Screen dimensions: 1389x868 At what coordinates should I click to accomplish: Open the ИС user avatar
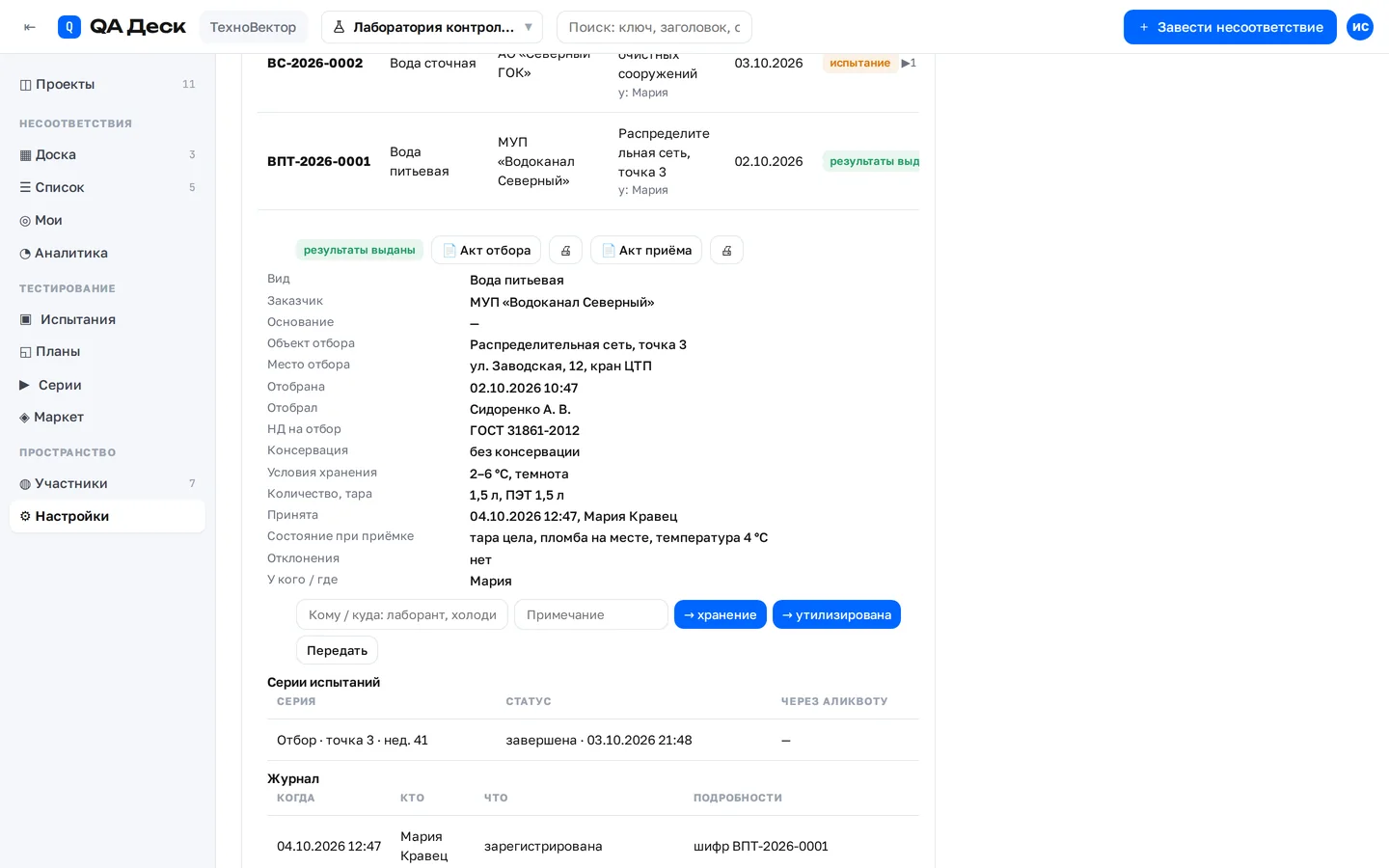[1360, 27]
